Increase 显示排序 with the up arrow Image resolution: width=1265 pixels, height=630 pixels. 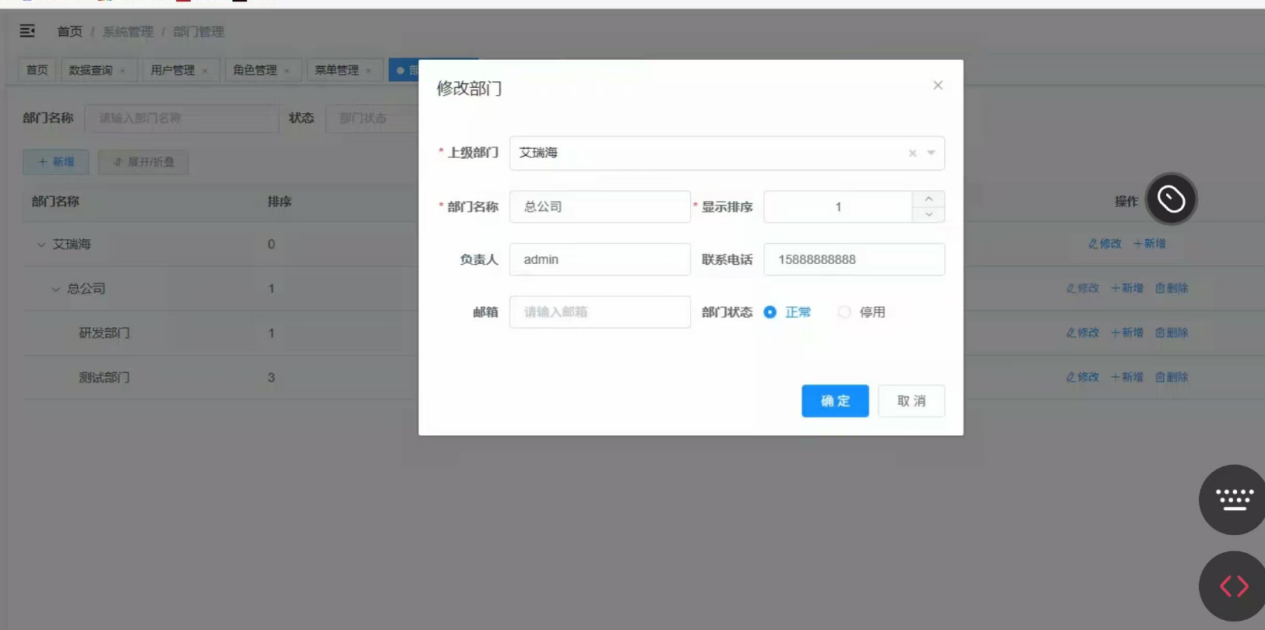point(929,199)
